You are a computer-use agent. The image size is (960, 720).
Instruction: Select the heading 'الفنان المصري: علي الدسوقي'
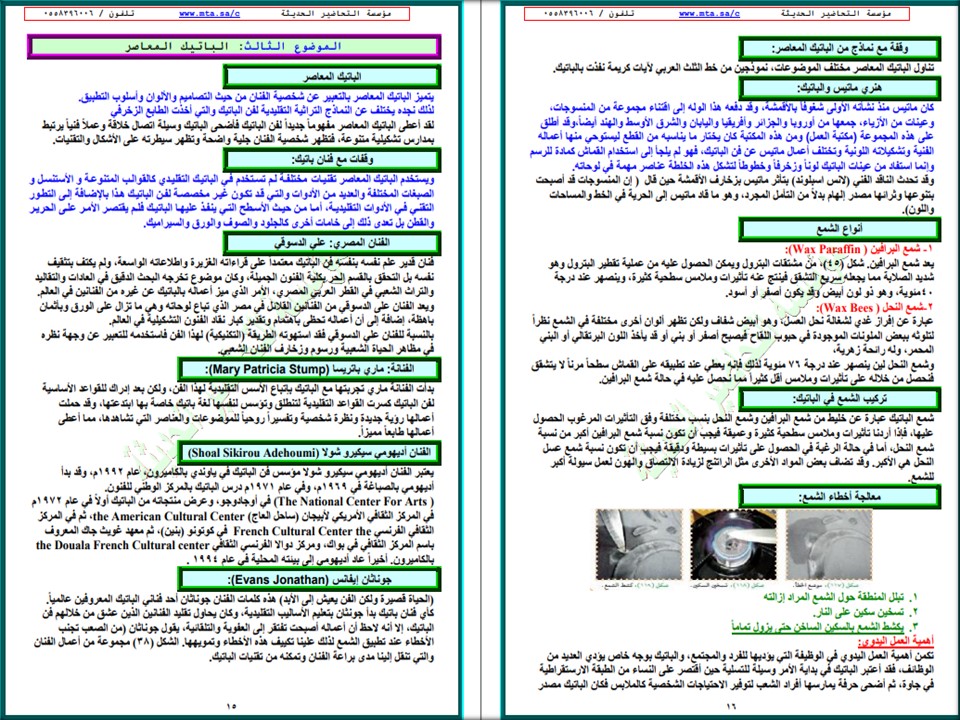[332, 242]
